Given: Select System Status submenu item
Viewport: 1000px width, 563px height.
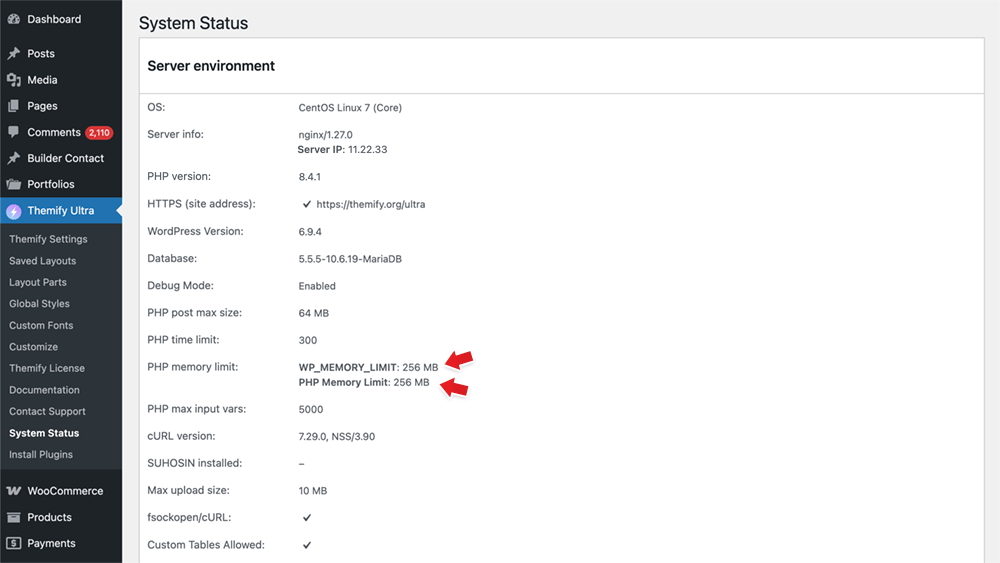Looking at the screenshot, I should 44,433.
